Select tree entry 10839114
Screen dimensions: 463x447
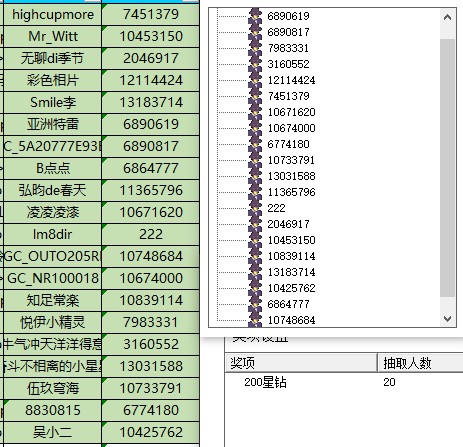(x=292, y=256)
